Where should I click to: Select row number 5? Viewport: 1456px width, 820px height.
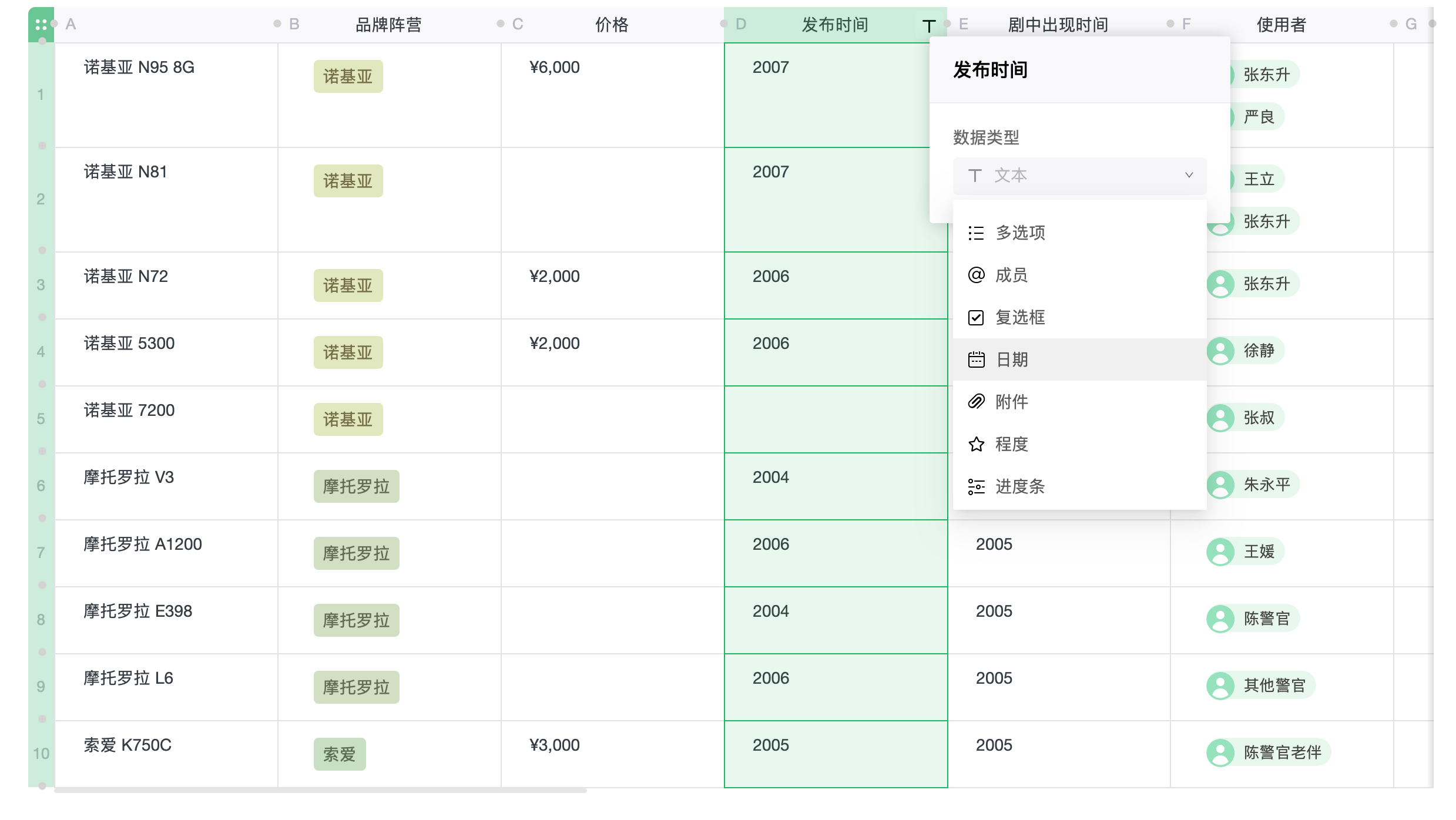[x=41, y=419]
